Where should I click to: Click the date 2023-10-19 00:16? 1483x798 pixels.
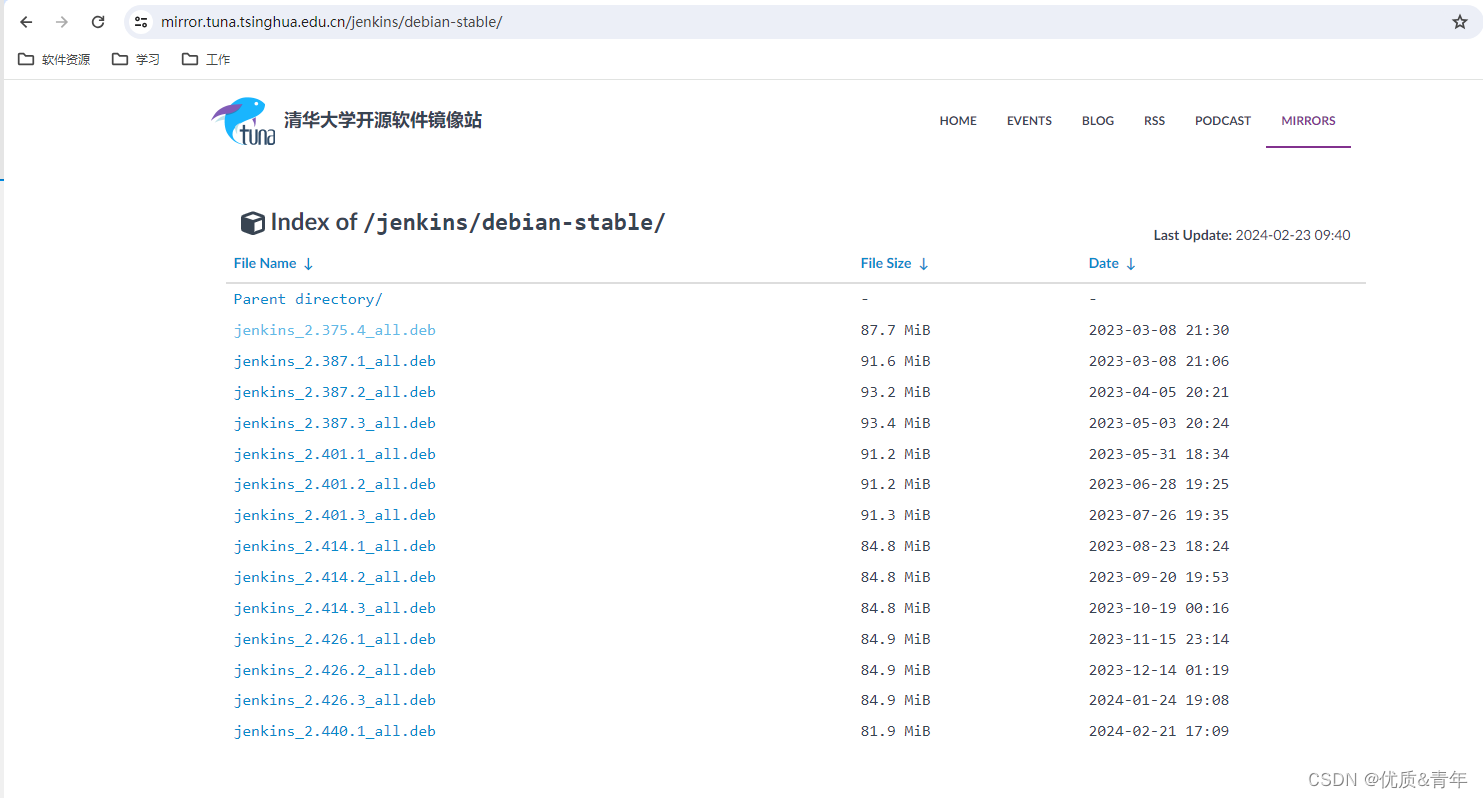tap(1159, 608)
